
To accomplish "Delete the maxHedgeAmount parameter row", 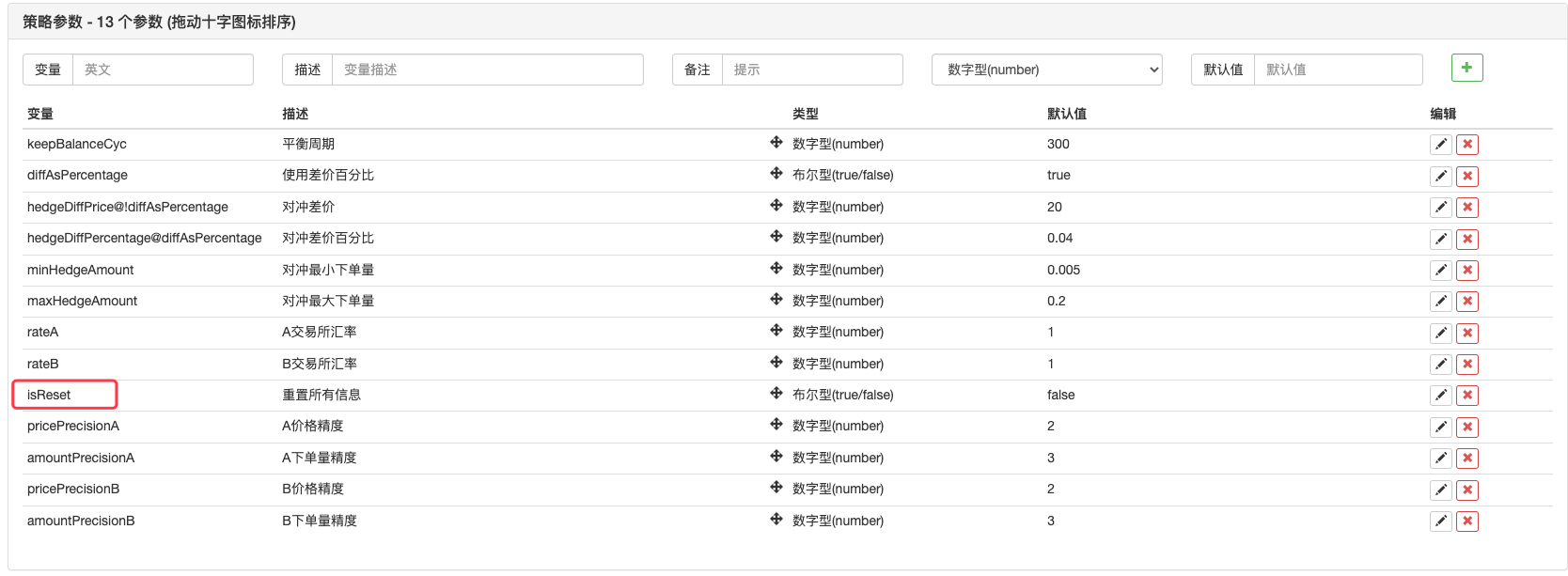I will 1467,302.
